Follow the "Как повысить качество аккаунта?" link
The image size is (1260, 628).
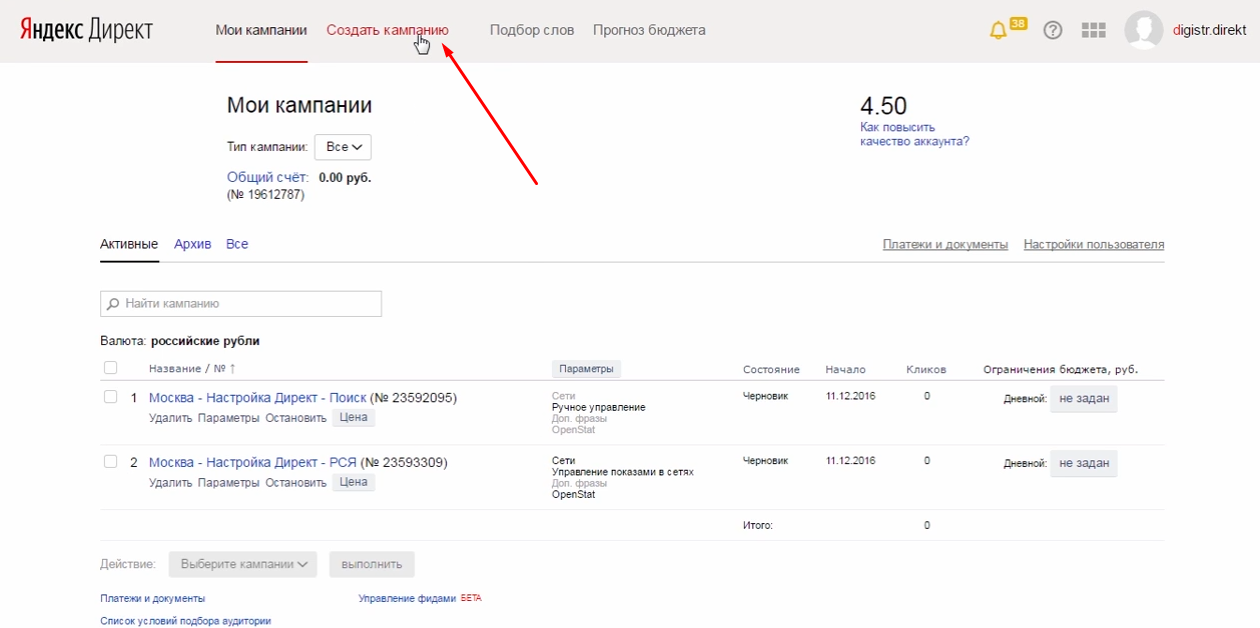click(914, 134)
